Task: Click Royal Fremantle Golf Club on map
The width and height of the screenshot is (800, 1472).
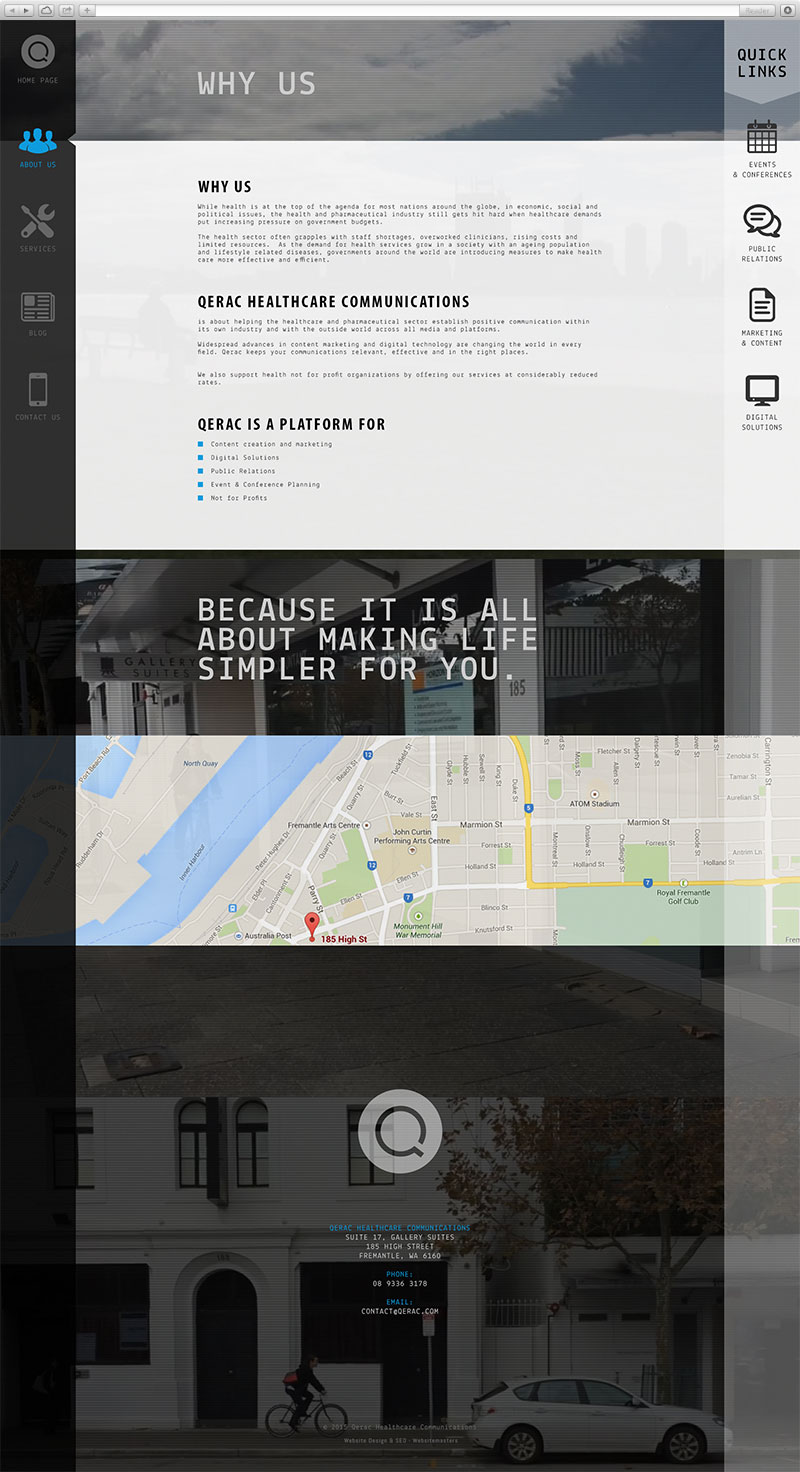Action: (x=684, y=897)
